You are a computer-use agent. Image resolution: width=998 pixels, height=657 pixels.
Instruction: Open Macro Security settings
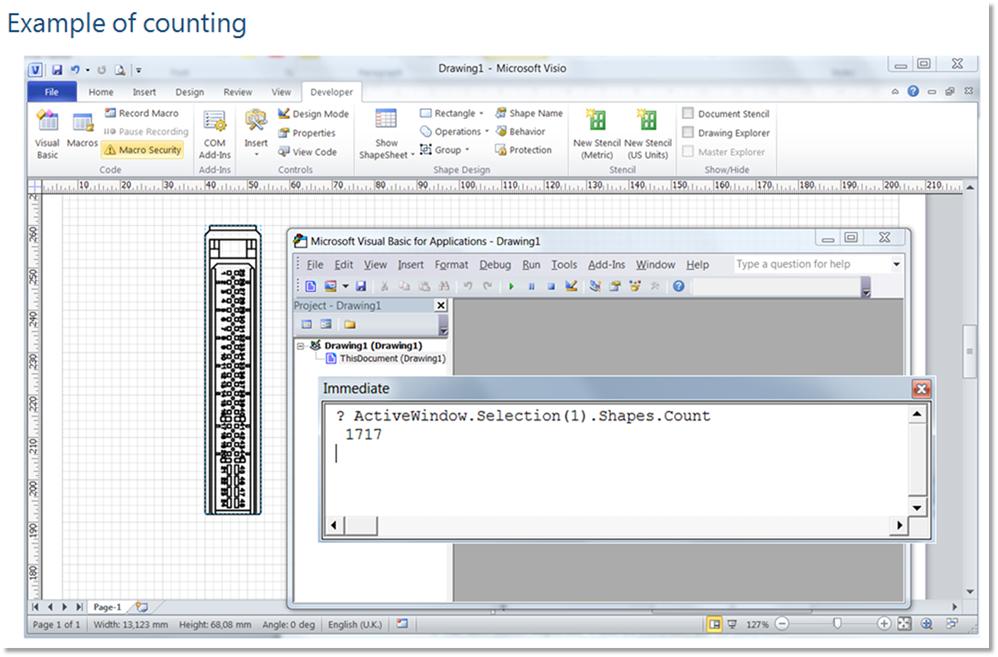click(143, 150)
